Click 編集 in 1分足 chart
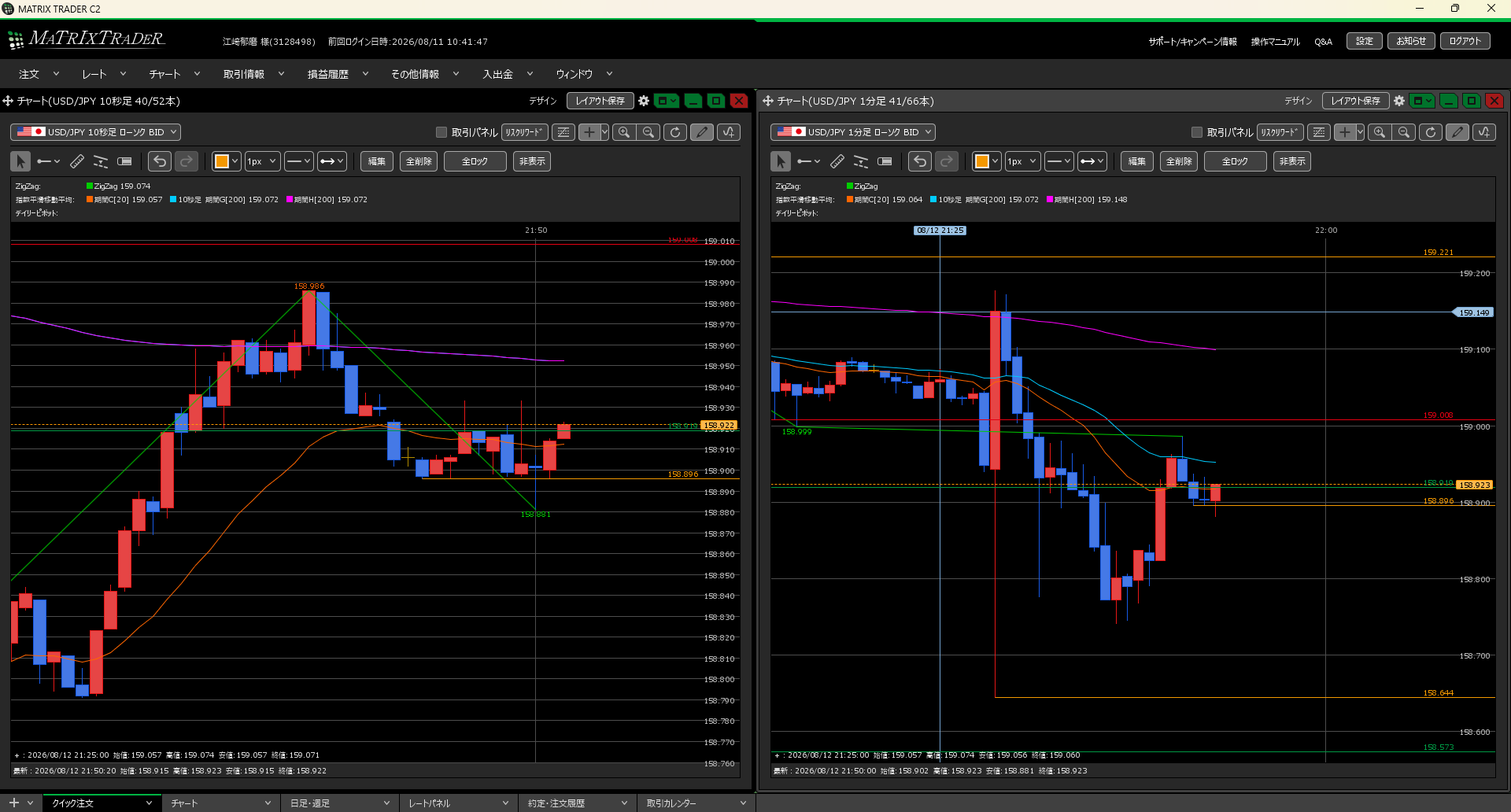 pos(1137,161)
